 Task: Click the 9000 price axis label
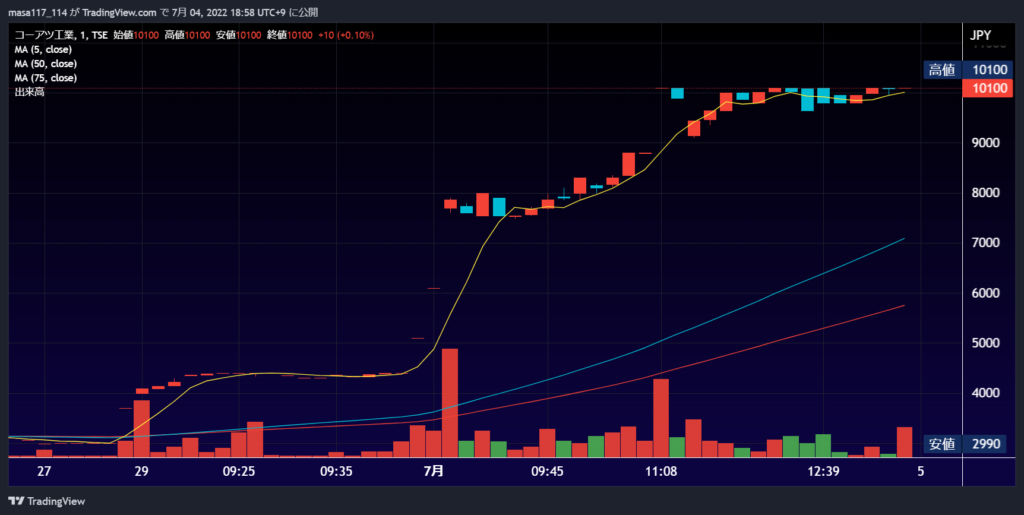[986, 143]
